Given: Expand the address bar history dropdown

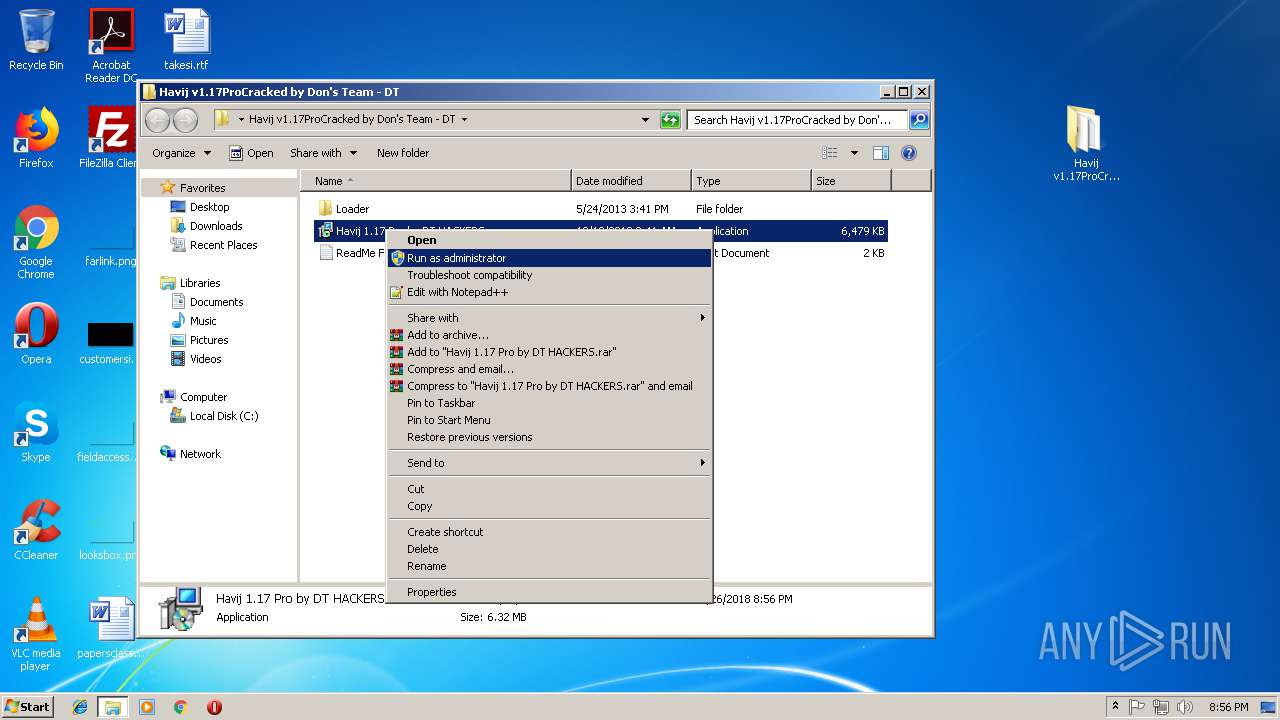Looking at the screenshot, I should pyautogui.click(x=645, y=120).
